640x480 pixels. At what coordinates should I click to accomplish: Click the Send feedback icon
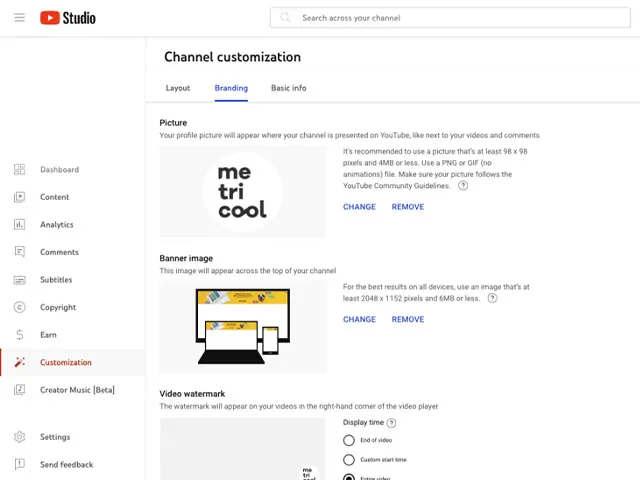19,464
